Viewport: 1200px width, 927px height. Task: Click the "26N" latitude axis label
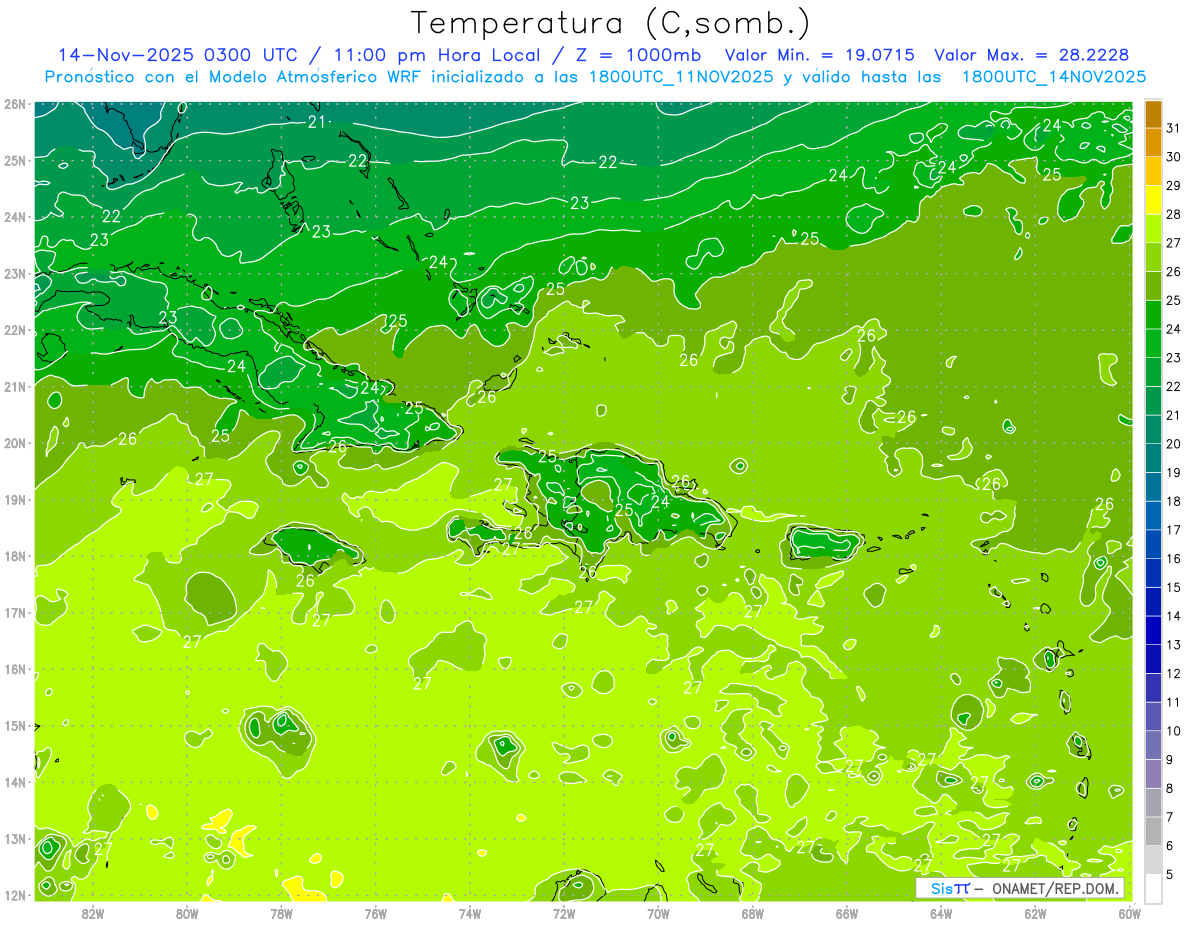click(14, 104)
